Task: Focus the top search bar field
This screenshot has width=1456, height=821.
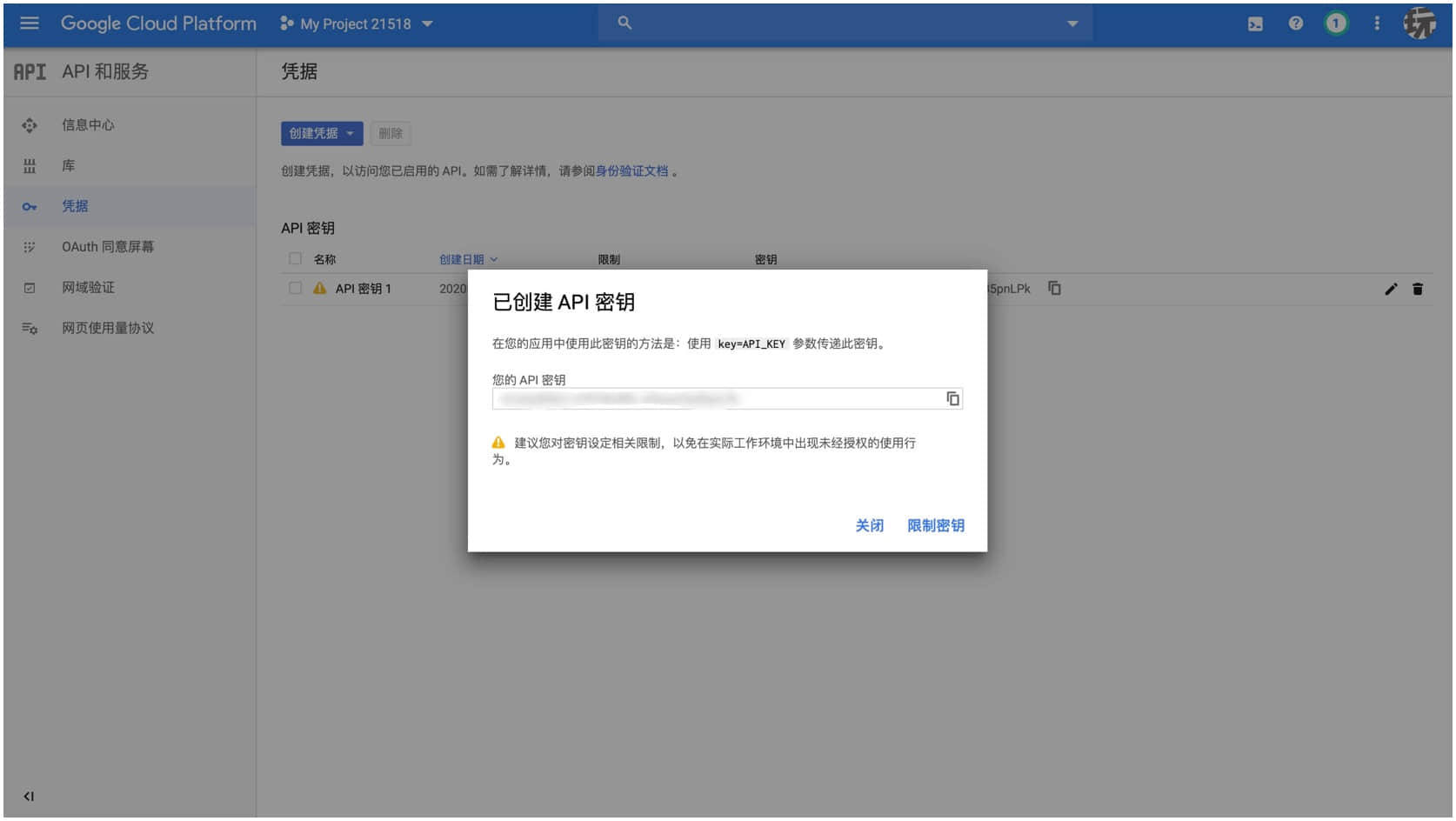Action: [x=845, y=23]
